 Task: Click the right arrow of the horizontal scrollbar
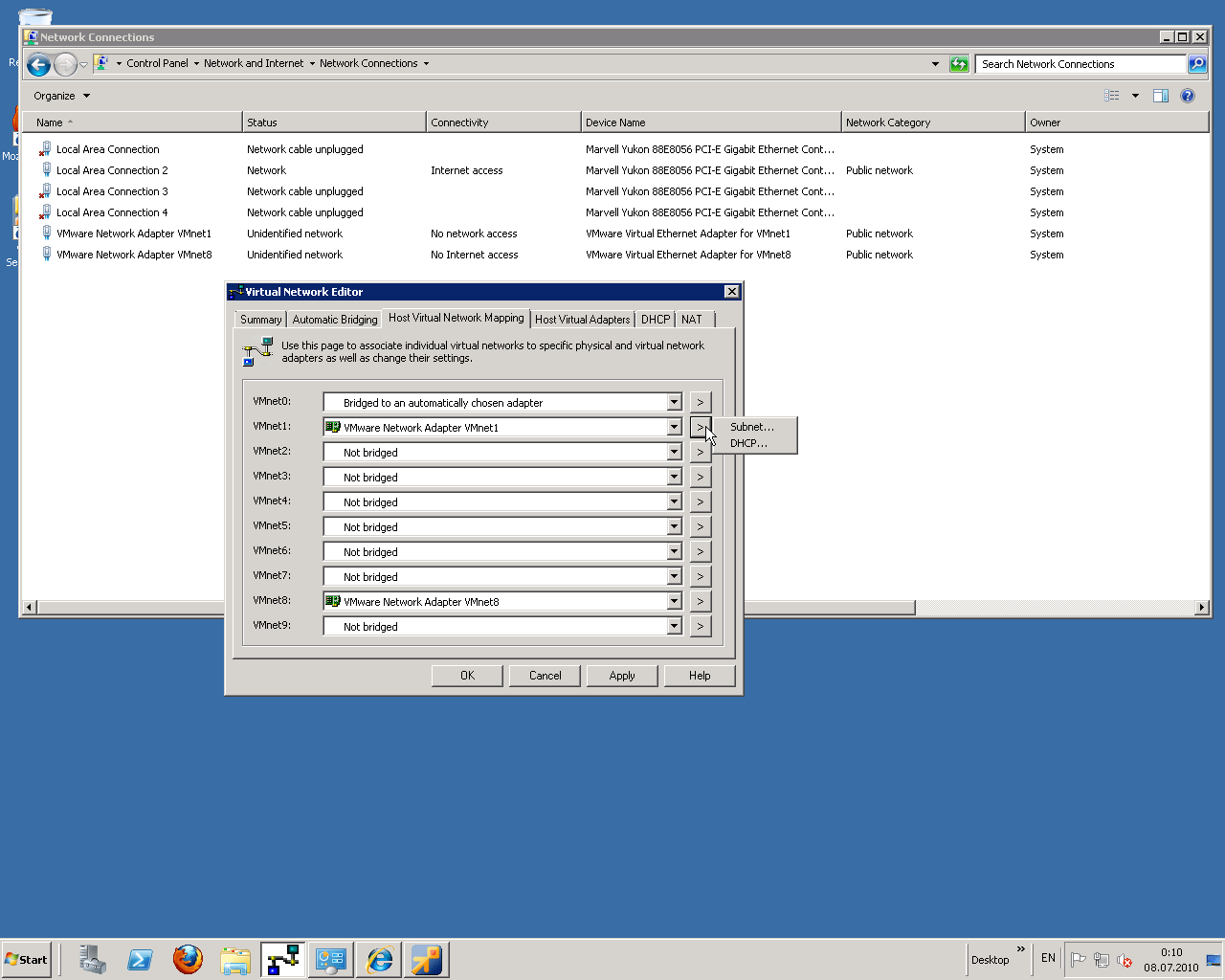pyautogui.click(x=1202, y=608)
